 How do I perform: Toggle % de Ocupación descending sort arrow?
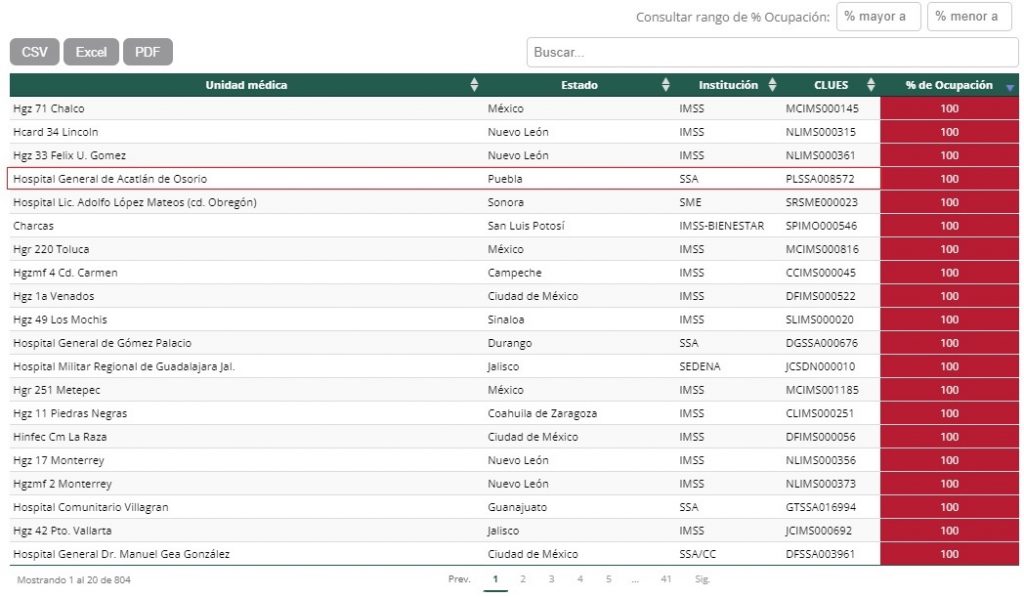point(1009,87)
